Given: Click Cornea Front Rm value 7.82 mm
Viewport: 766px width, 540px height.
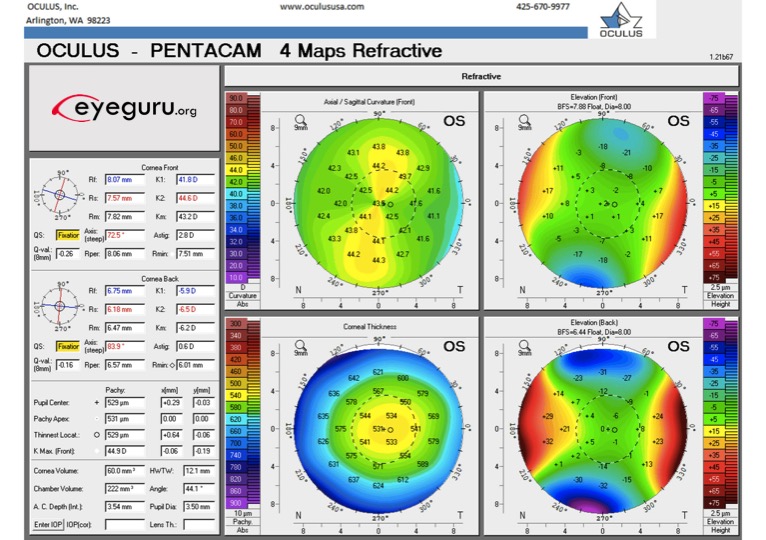Looking at the screenshot, I should tap(125, 216).
